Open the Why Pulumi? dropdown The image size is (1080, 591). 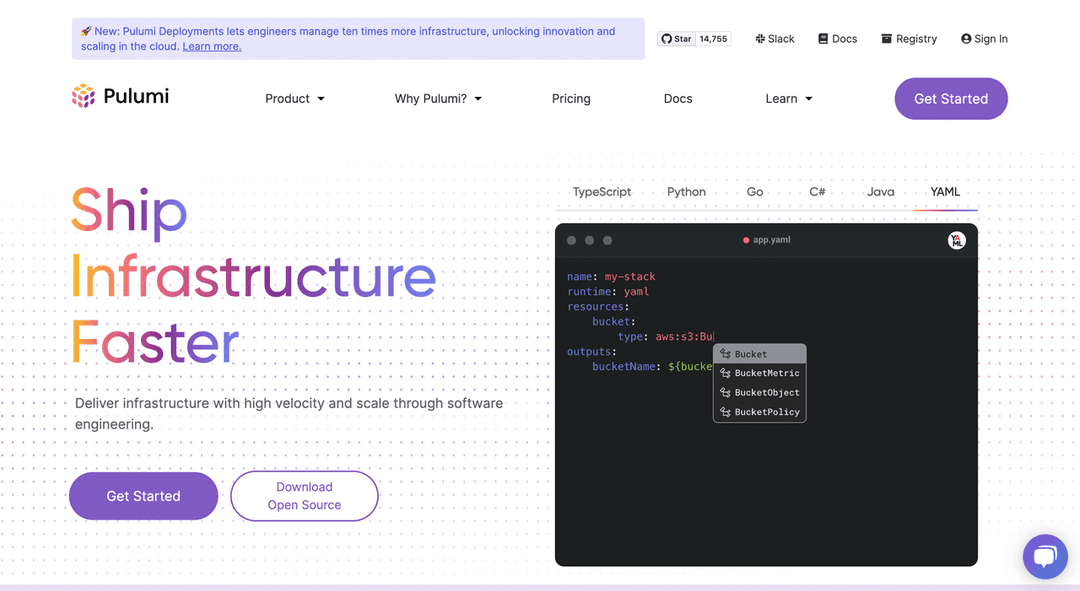pos(437,98)
